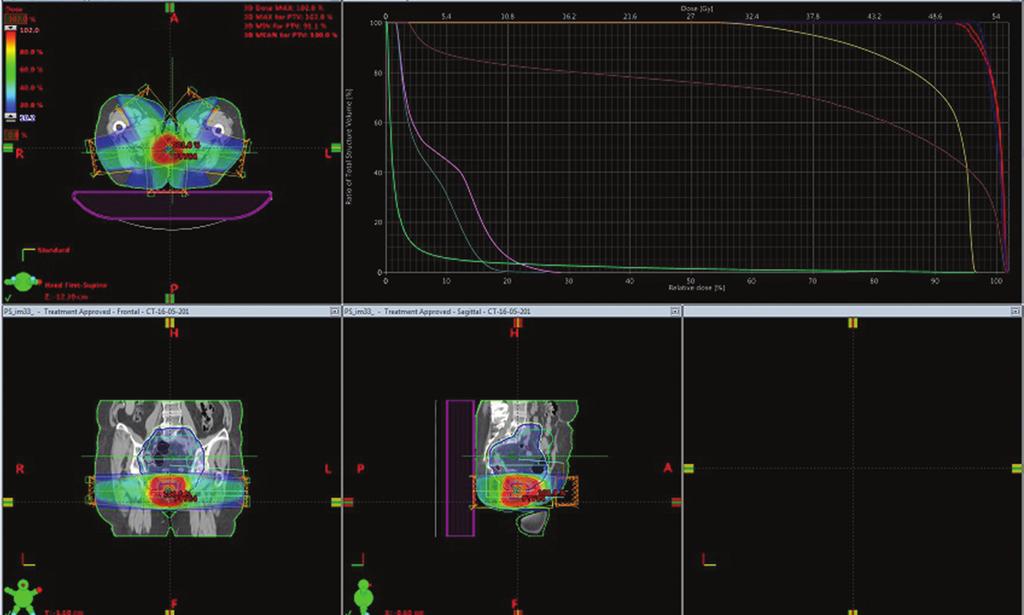Click the 3D MEAN for PTV text
Image resolution: width=1024 pixels, height=615 pixels.
(291, 35)
